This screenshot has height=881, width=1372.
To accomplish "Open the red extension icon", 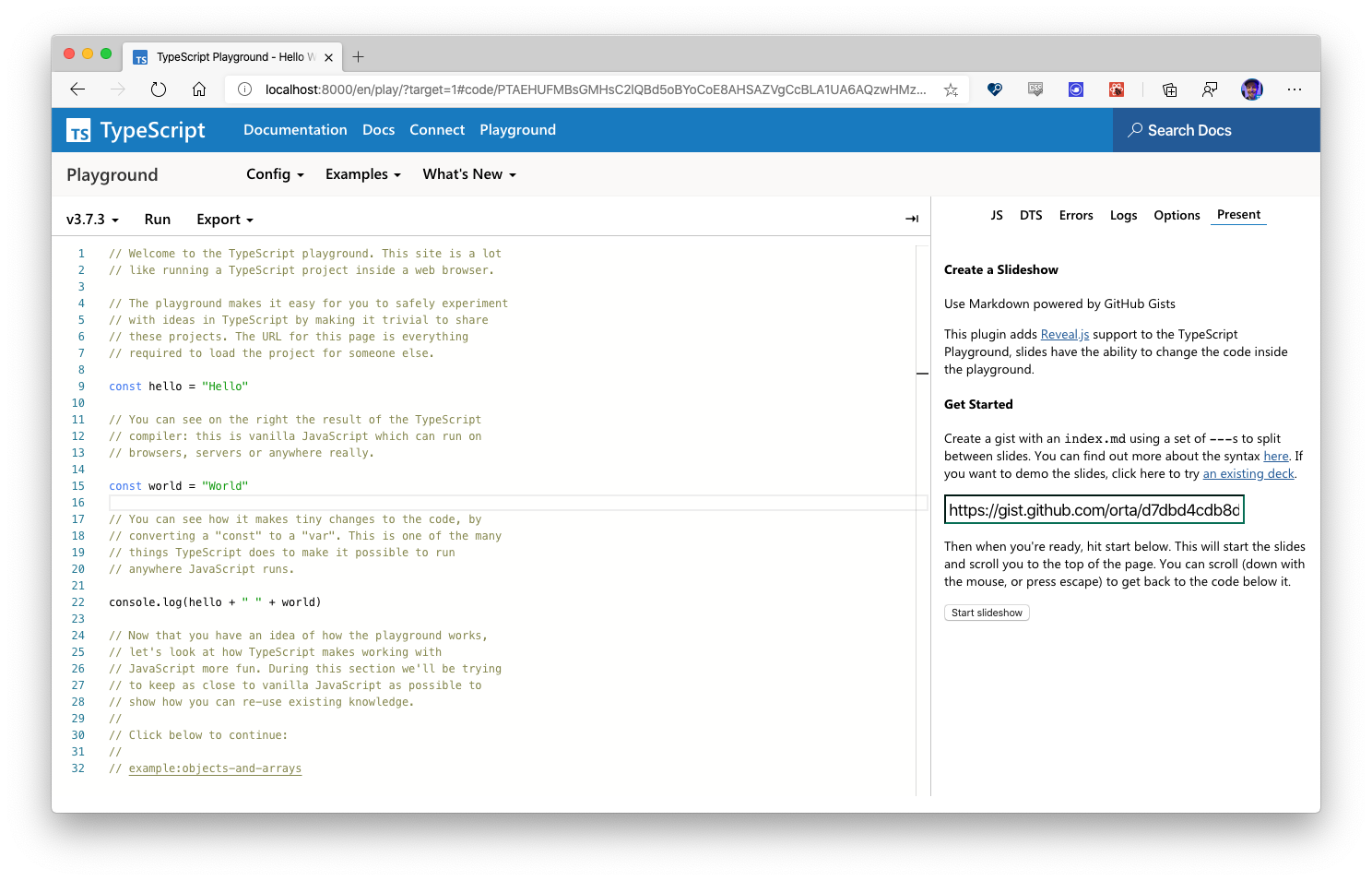I will click(x=1117, y=89).
